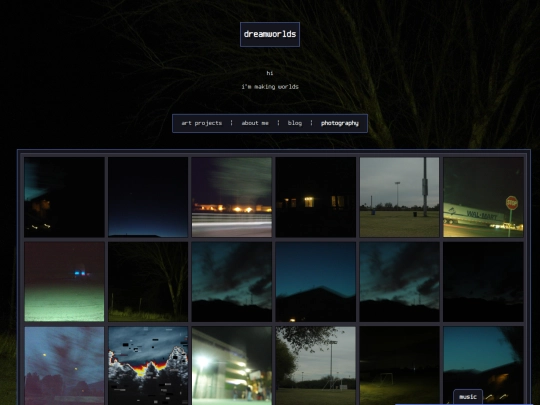Open the art projects page
The image size is (540, 405).
pyautogui.click(x=201, y=123)
